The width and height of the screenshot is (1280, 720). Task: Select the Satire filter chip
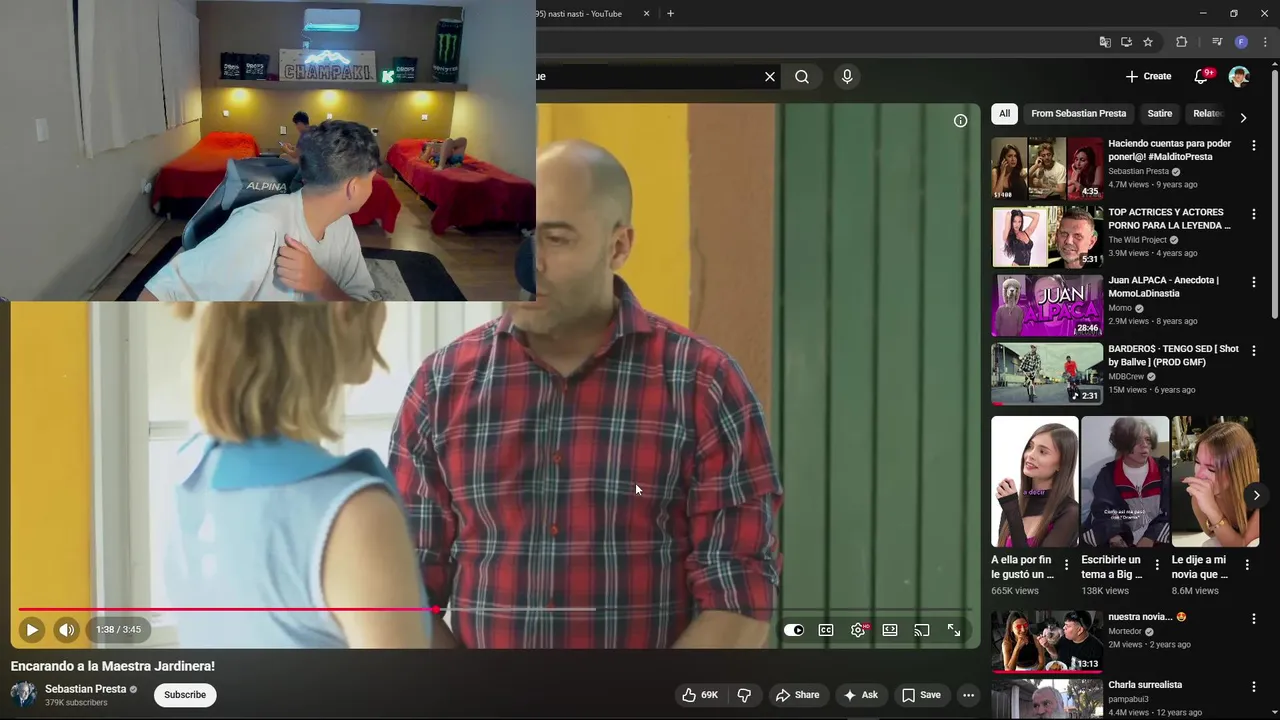pos(1160,114)
